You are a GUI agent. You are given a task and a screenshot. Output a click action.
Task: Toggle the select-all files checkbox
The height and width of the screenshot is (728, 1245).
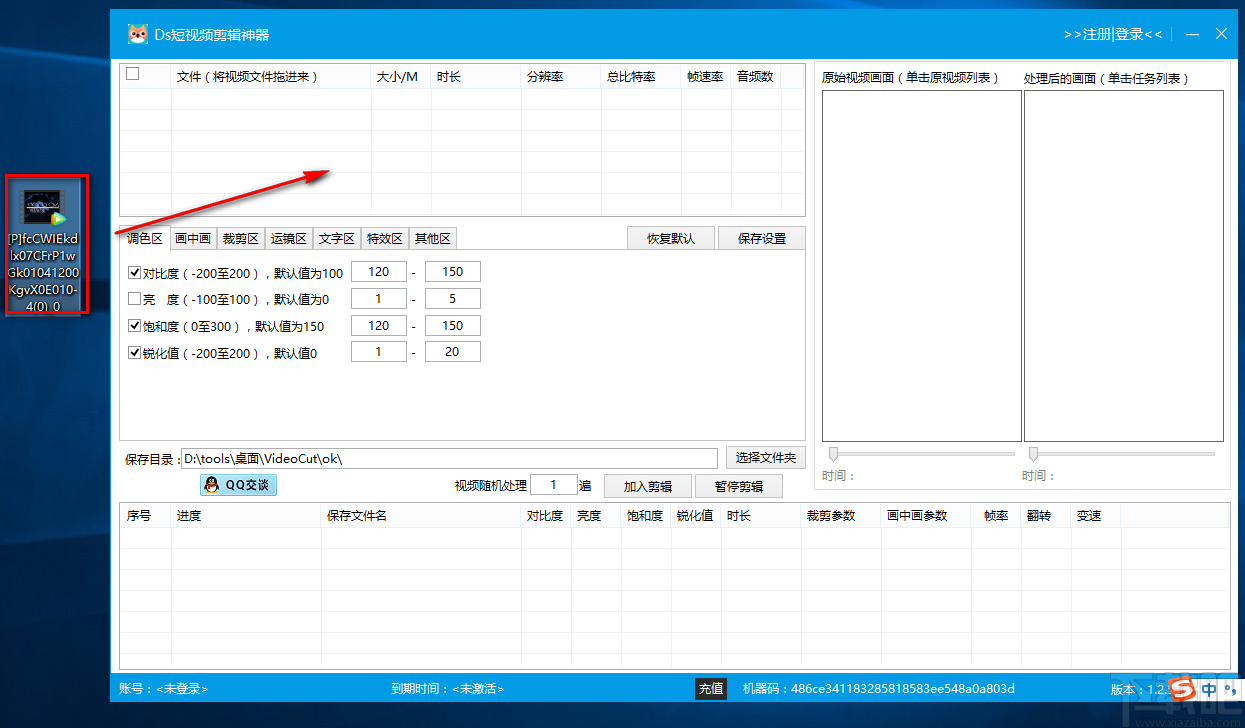tap(132, 74)
